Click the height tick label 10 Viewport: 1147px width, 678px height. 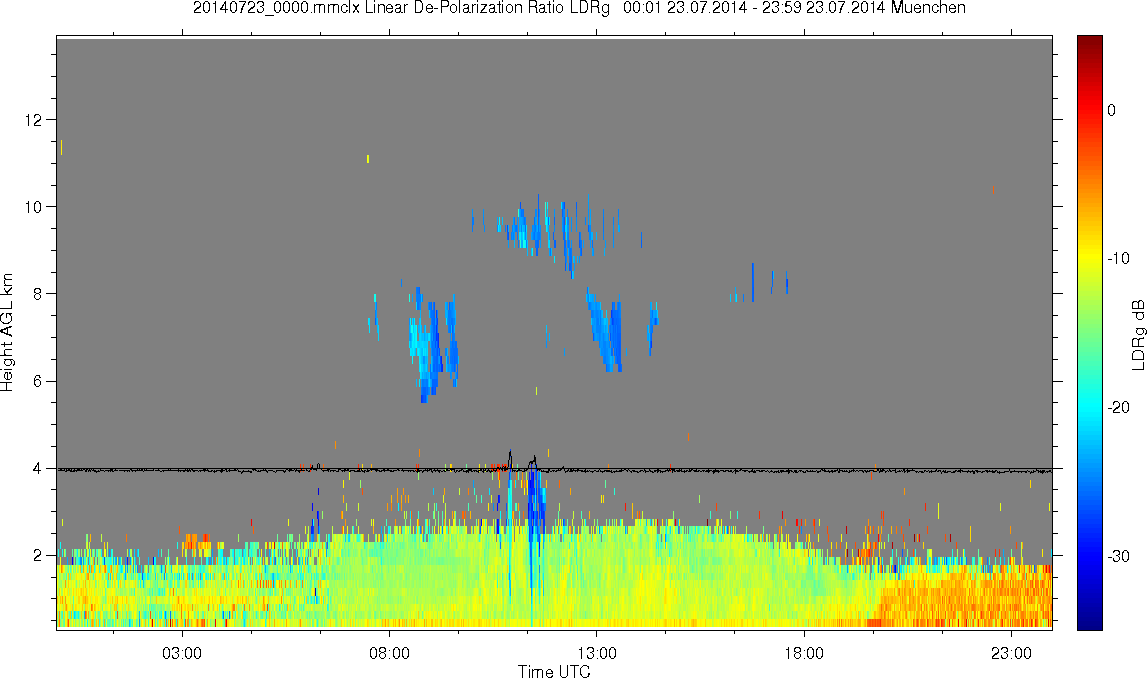[x=33, y=207]
